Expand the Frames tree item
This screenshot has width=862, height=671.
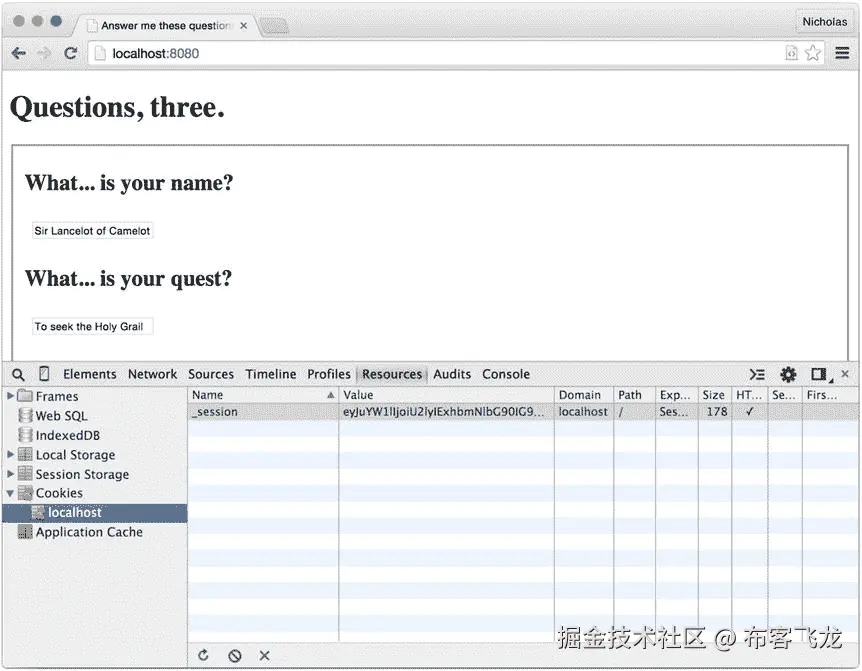(10, 396)
